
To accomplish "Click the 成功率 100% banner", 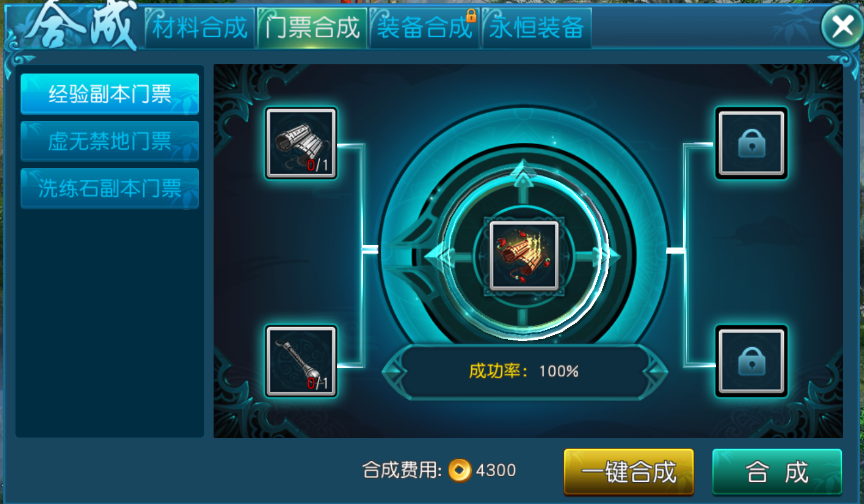I will [x=524, y=371].
